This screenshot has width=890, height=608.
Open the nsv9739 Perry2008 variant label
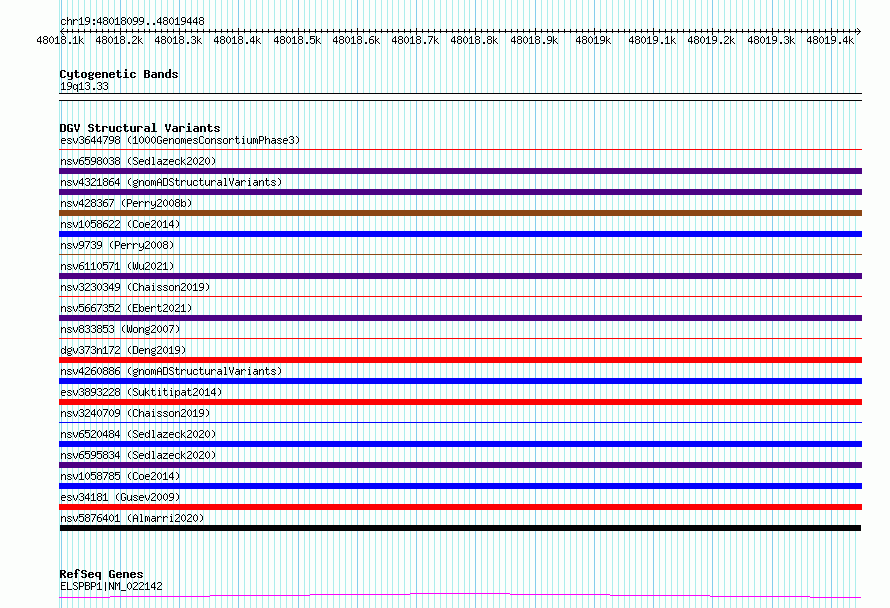[x=117, y=245]
